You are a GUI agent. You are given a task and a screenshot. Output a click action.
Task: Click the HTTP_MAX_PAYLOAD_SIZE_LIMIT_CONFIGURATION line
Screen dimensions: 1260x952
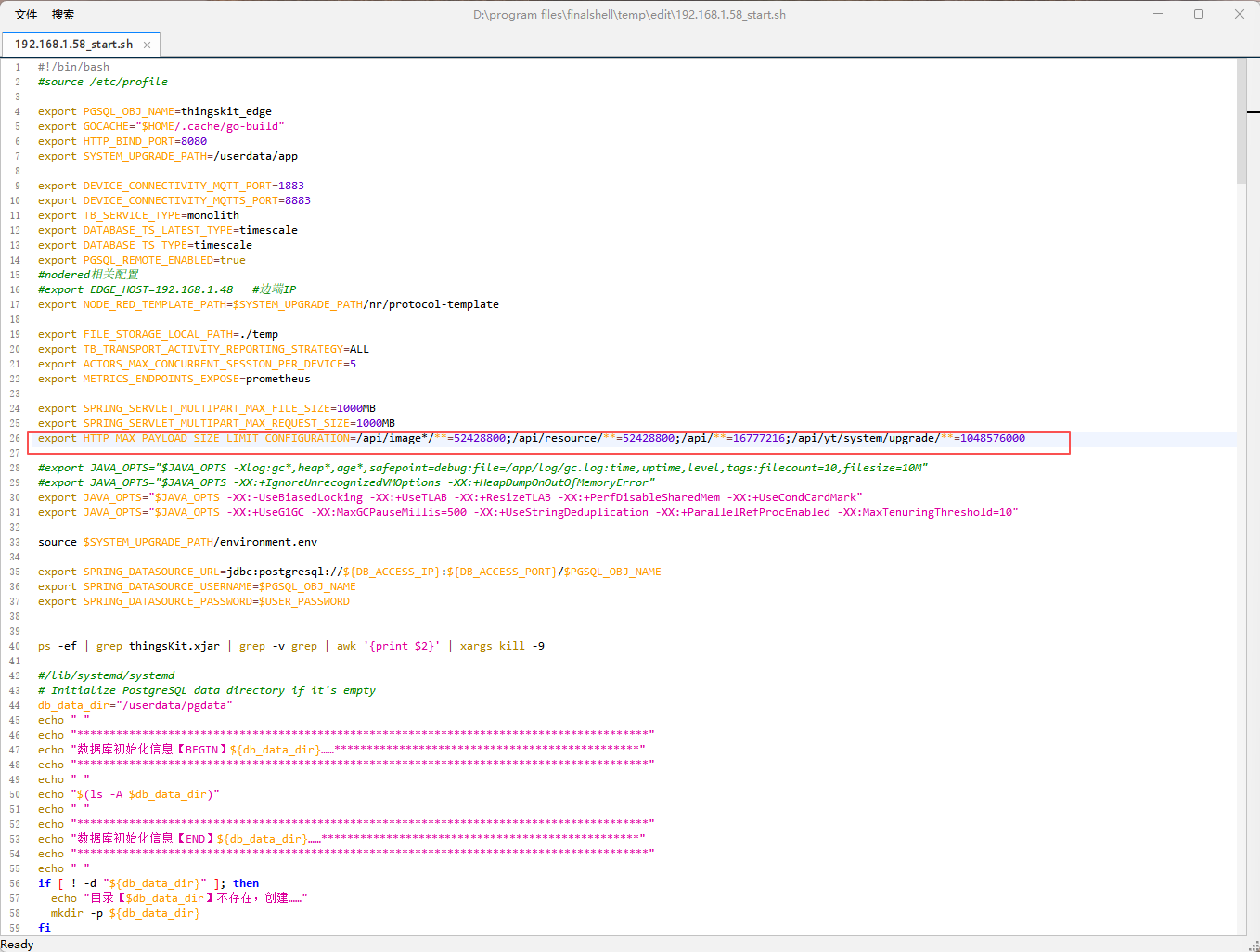tap(532, 438)
